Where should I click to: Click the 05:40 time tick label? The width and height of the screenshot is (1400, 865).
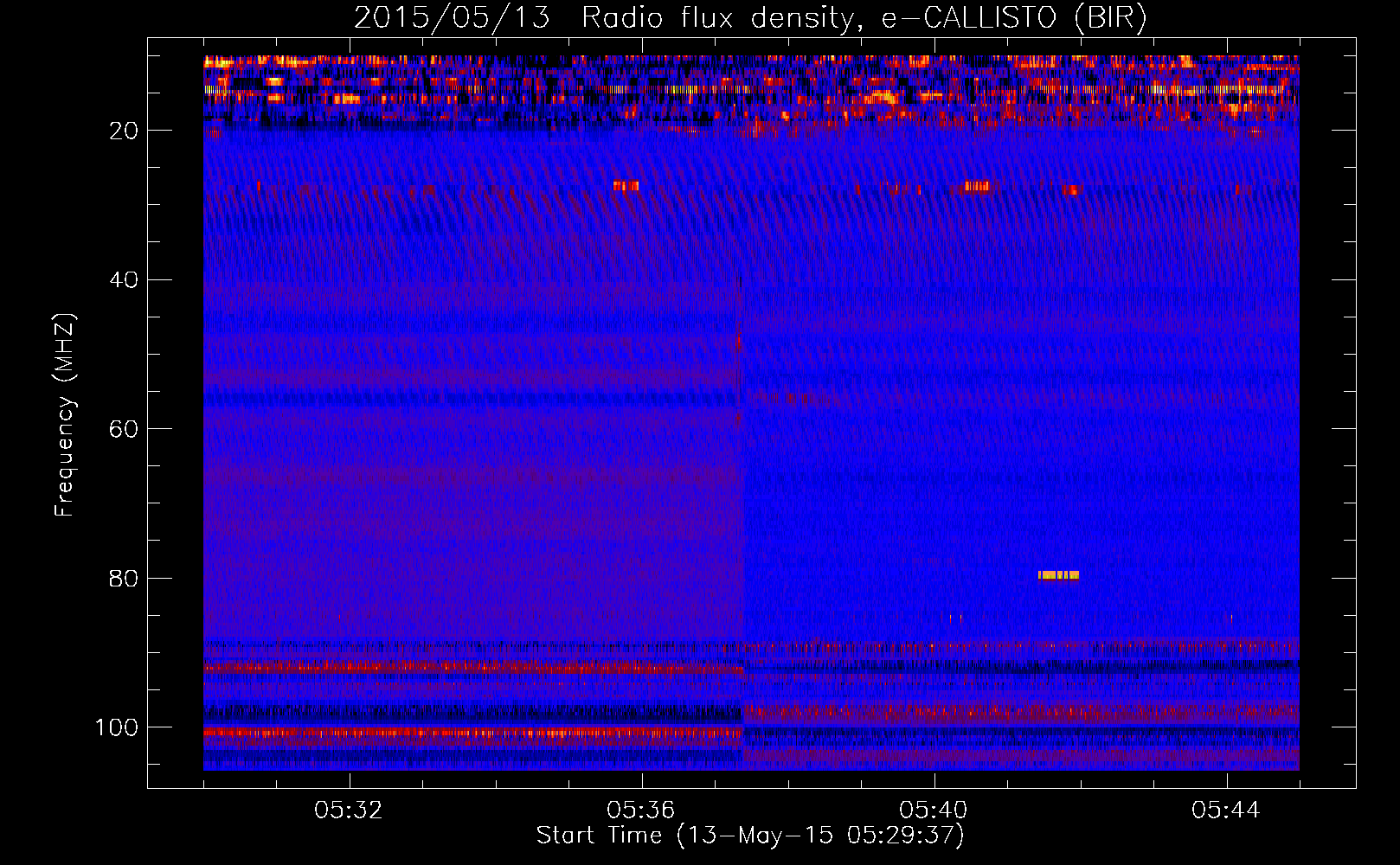click(934, 811)
